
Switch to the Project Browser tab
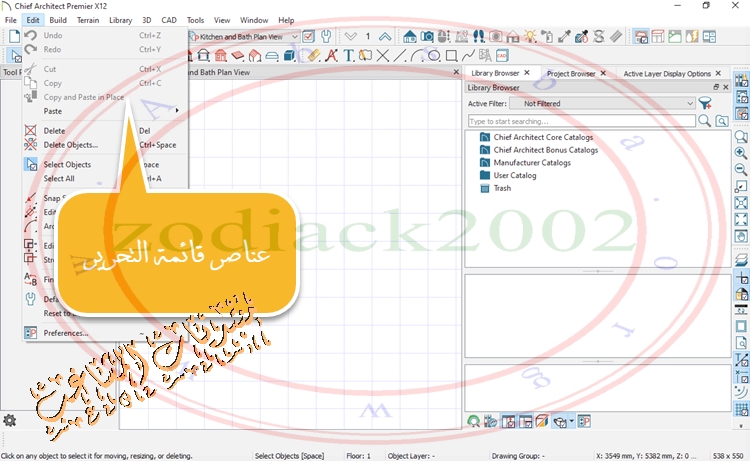click(571, 73)
